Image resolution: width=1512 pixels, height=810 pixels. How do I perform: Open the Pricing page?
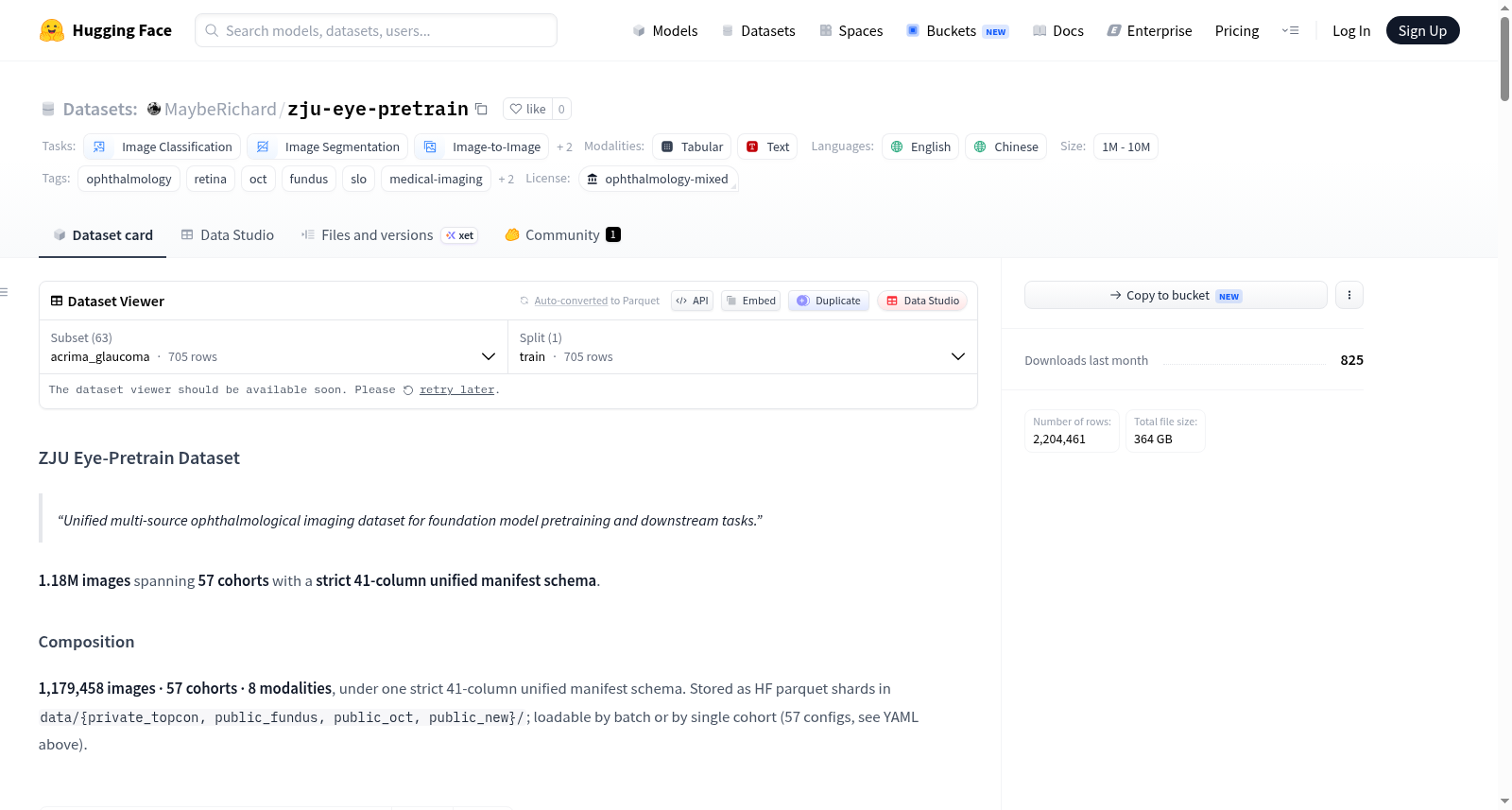[x=1237, y=30]
